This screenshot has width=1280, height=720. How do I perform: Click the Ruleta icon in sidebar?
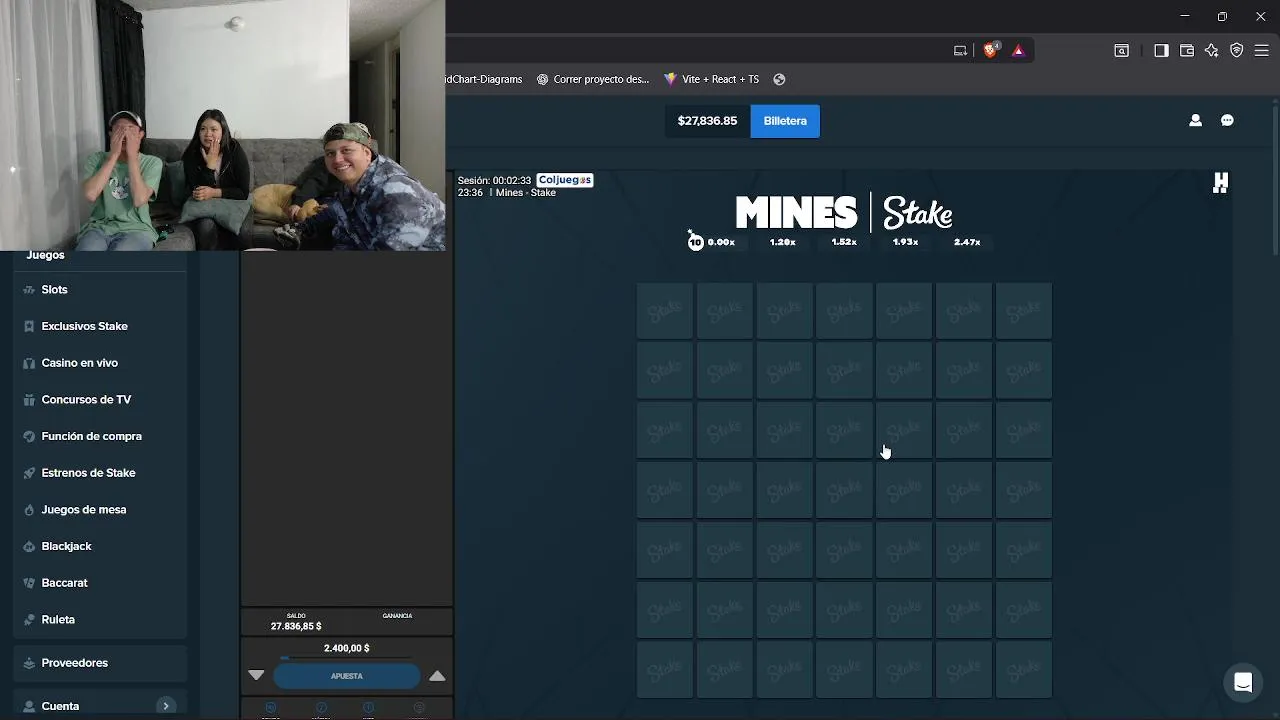(x=29, y=619)
